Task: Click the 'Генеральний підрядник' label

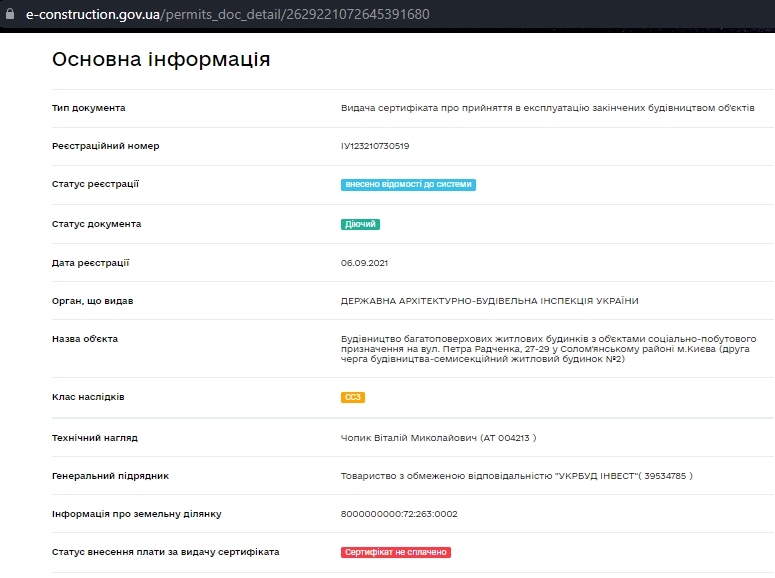Action: (110, 476)
